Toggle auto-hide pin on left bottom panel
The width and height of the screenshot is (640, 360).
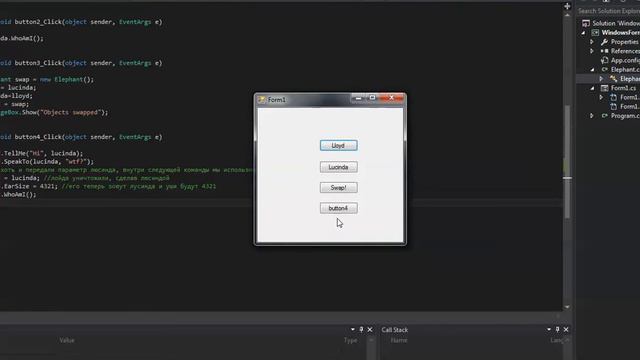[361, 329]
